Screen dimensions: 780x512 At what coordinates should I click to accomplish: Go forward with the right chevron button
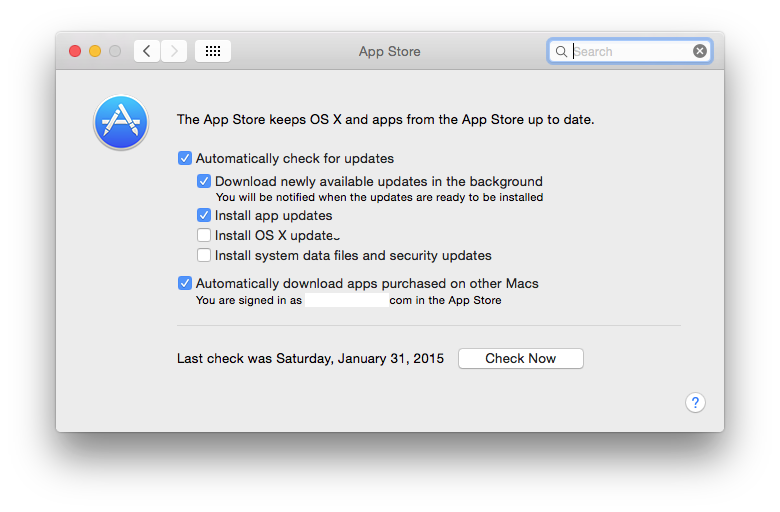174,51
